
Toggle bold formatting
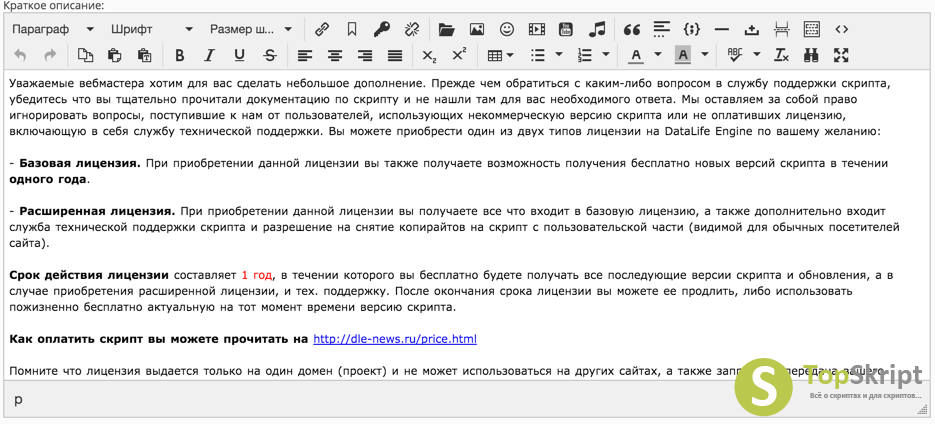179,55
